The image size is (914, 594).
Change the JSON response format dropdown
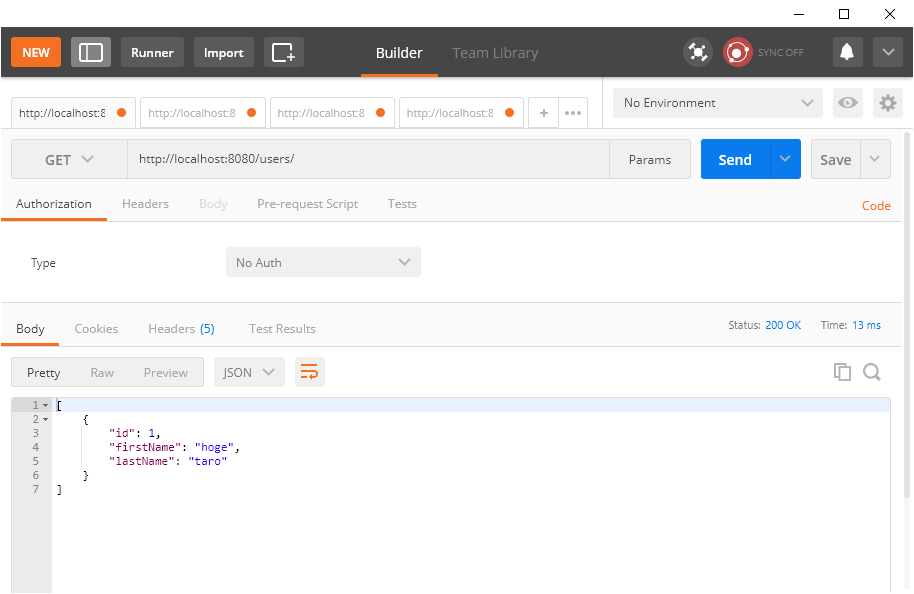(x=249, y=372)
